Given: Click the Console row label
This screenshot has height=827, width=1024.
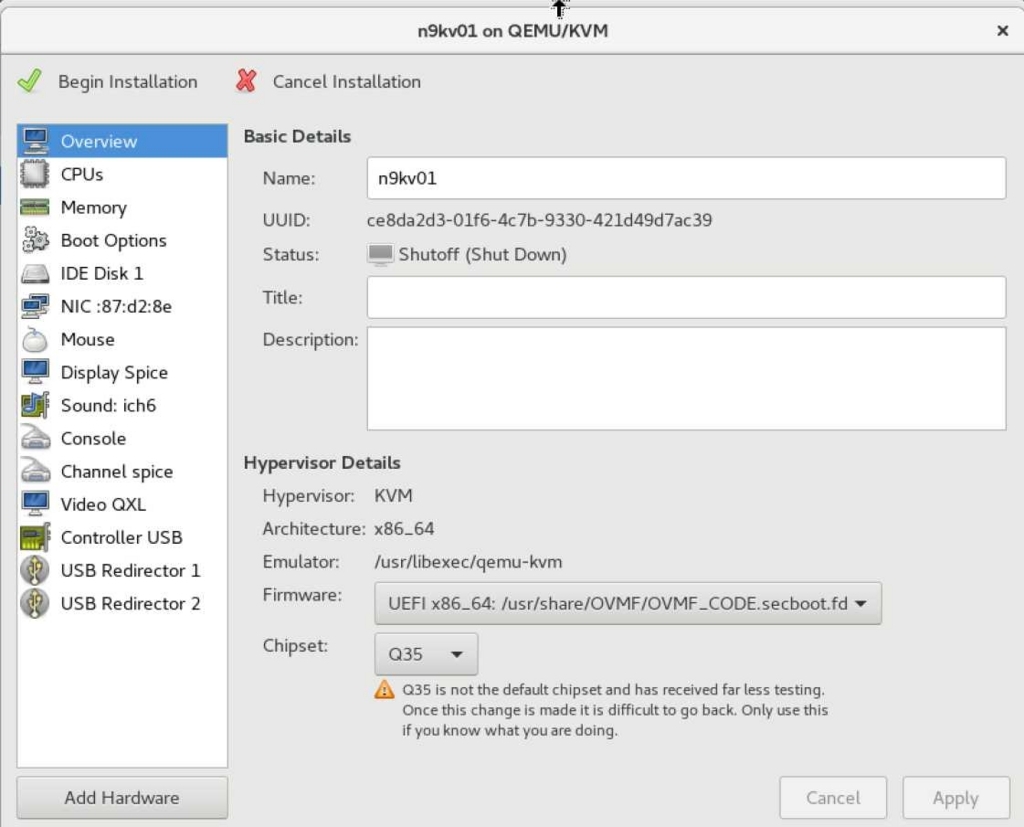Looking at the screenshot, I should 93,438.
